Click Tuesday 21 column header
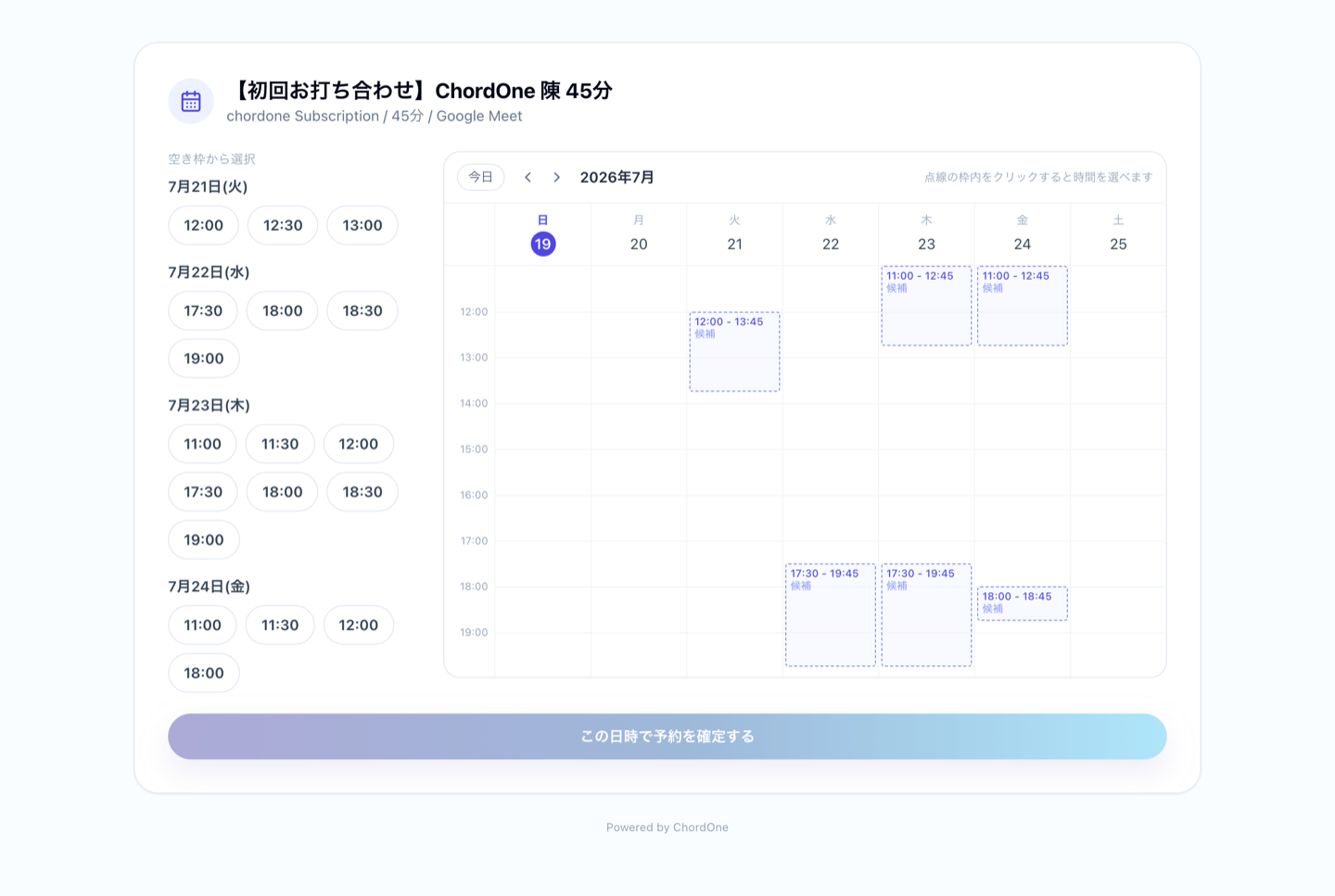Viewport: 1335px width, 896px height. (x=734, y=233)
